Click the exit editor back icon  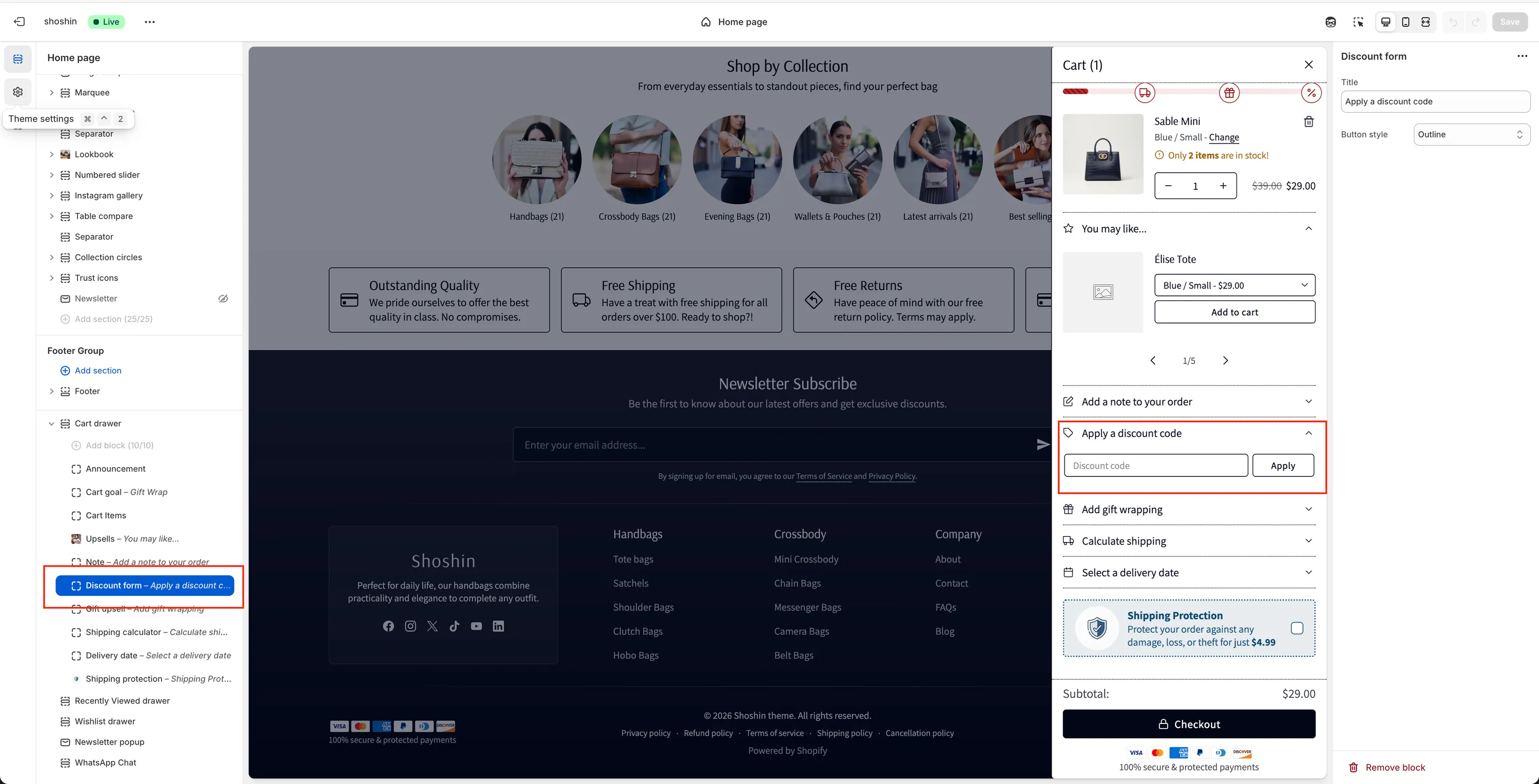click(19, 22)
